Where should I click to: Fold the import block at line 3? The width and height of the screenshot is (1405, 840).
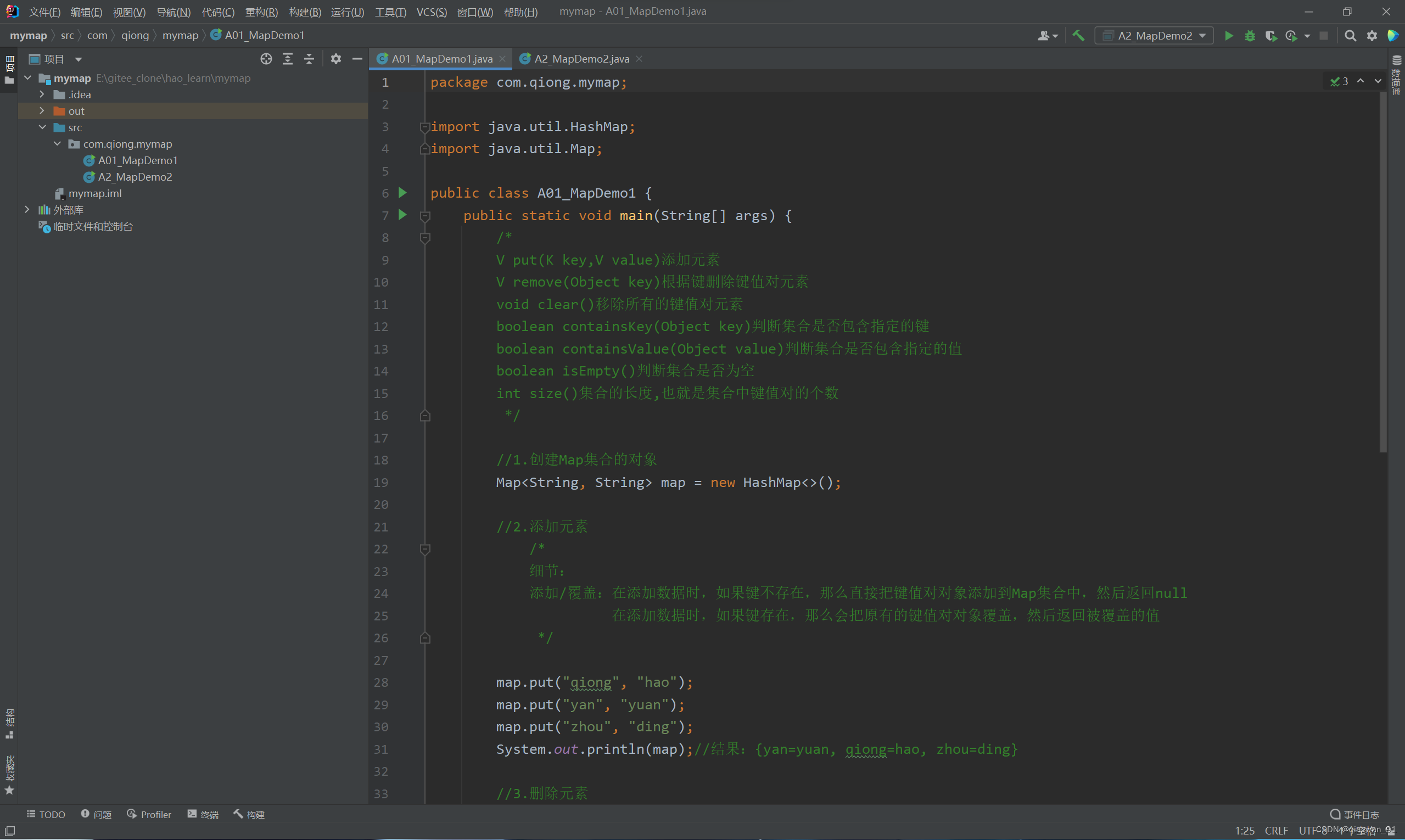424,127
